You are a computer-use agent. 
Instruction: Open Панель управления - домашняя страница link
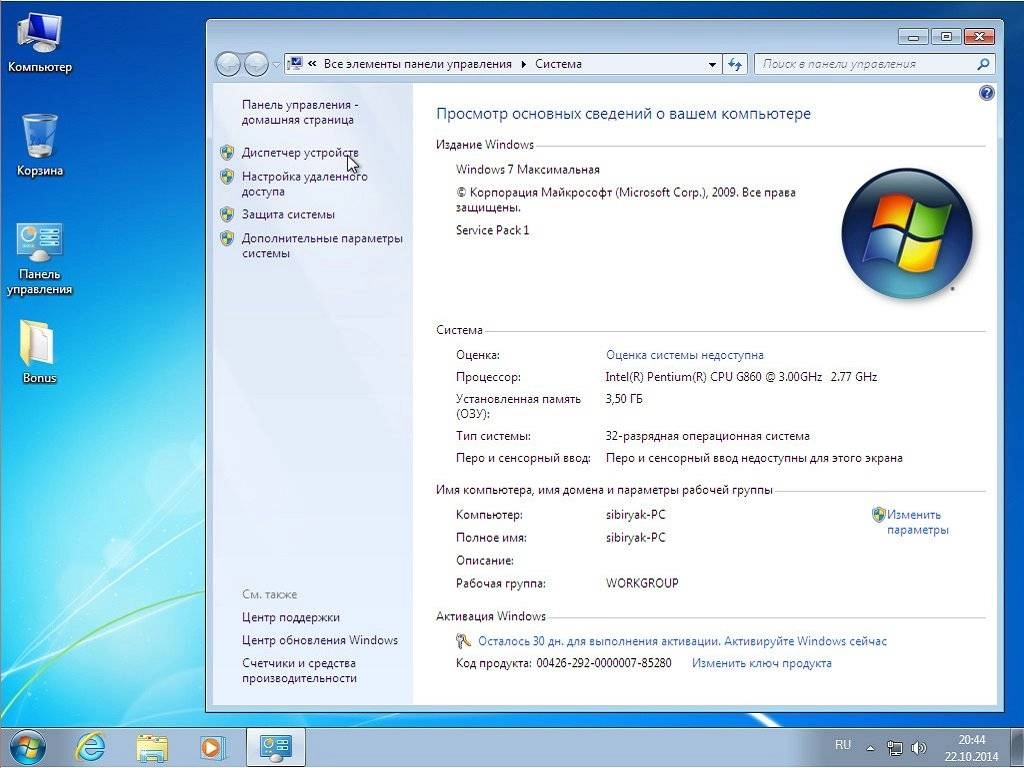[300, 112]
